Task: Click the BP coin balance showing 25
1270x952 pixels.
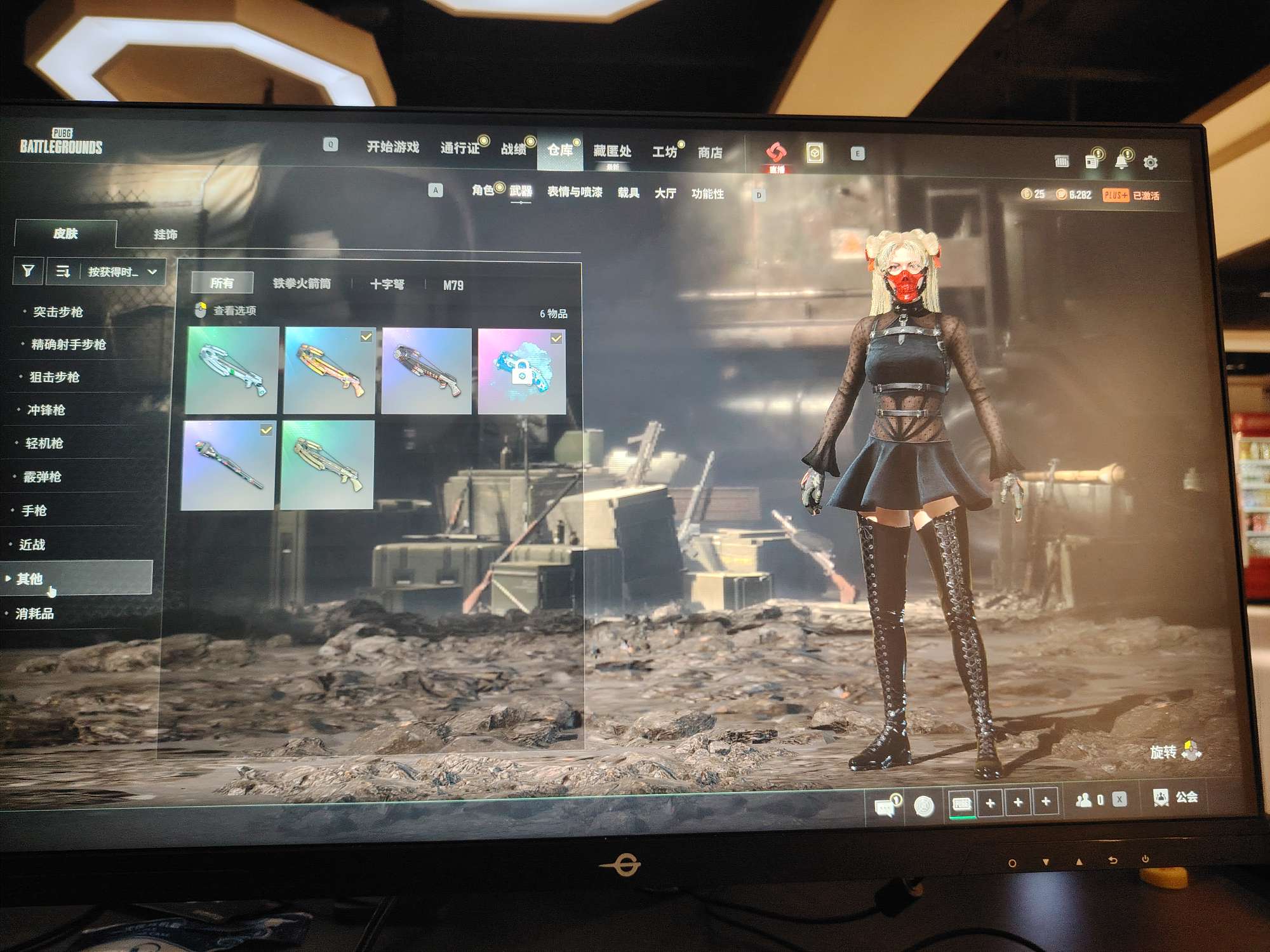Action: coord(1033,194)
